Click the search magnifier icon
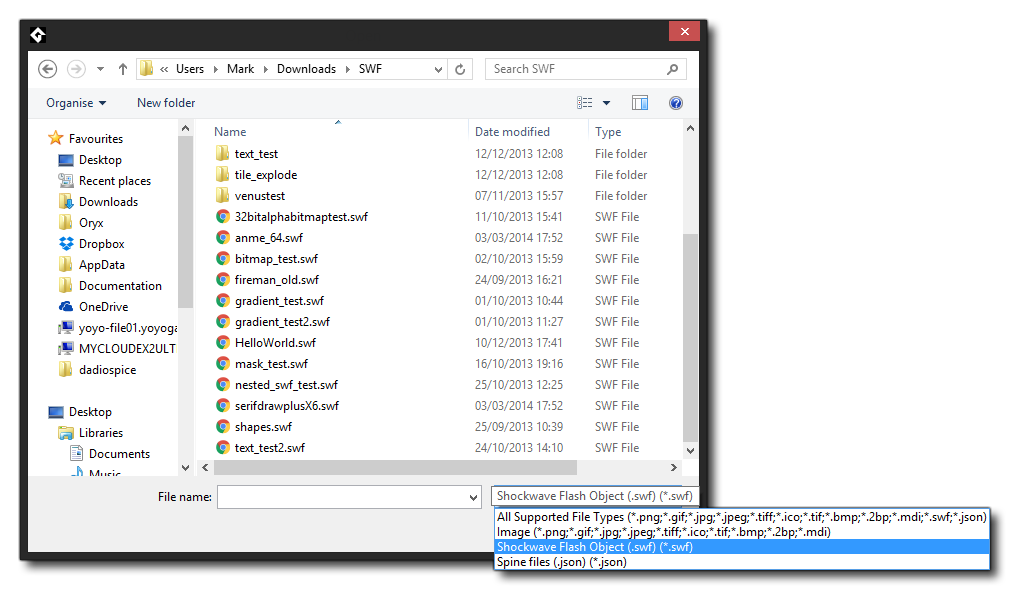1010x590 pixels. tap(673, 69)
